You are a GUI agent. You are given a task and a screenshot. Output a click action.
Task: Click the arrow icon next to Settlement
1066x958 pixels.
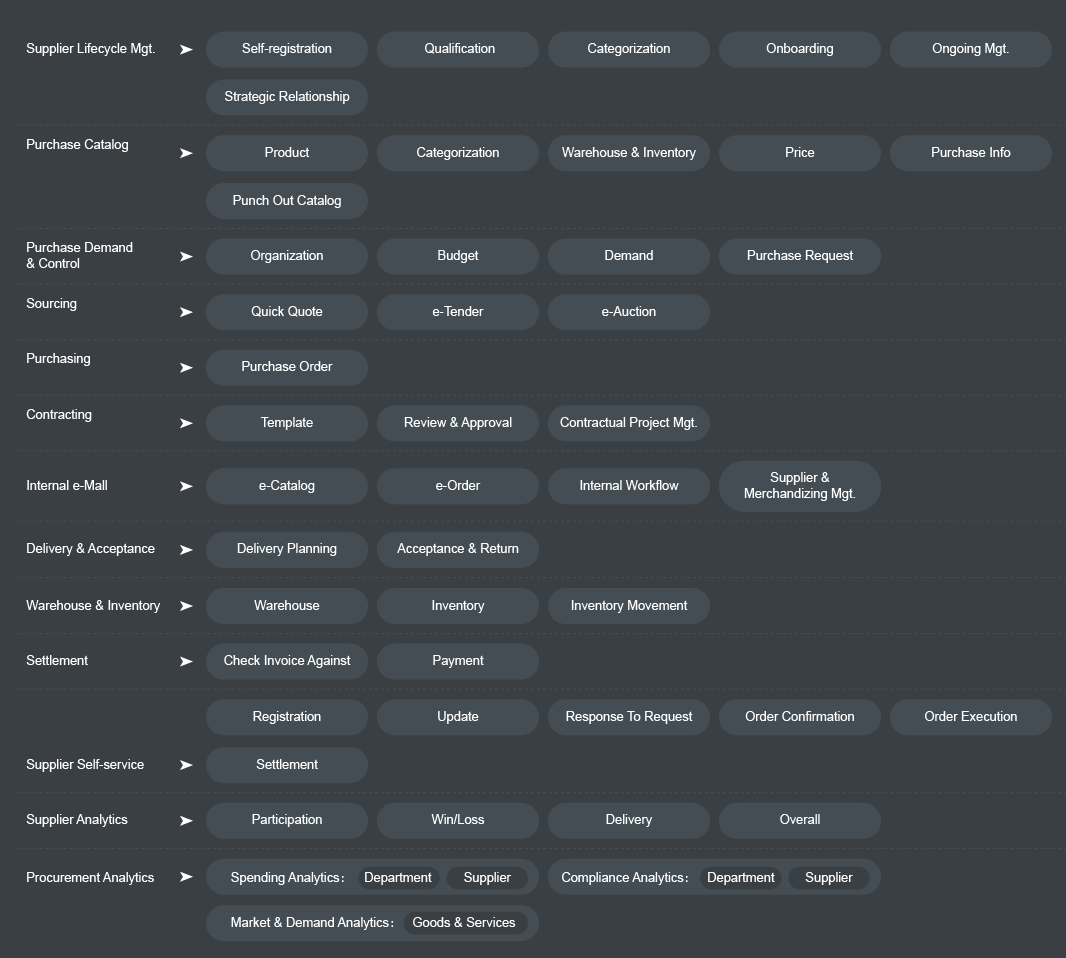186,662
